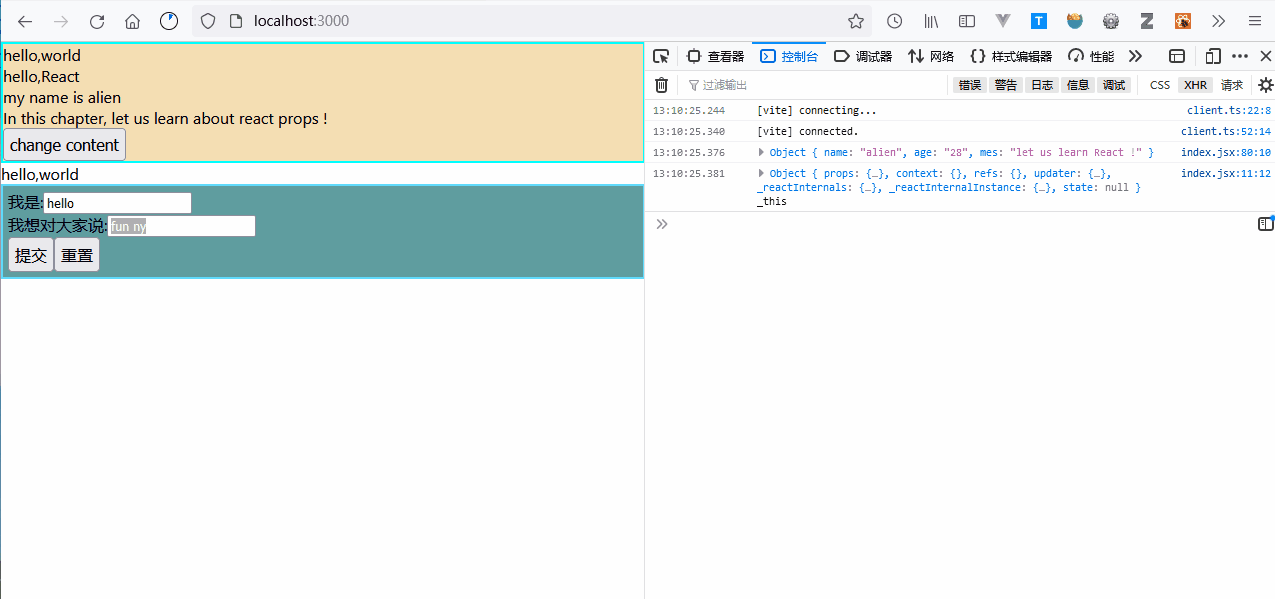Toggle the XHR filter
Image resolution: width=1275 pixels, height=599 pixels.
point(1196,85)
